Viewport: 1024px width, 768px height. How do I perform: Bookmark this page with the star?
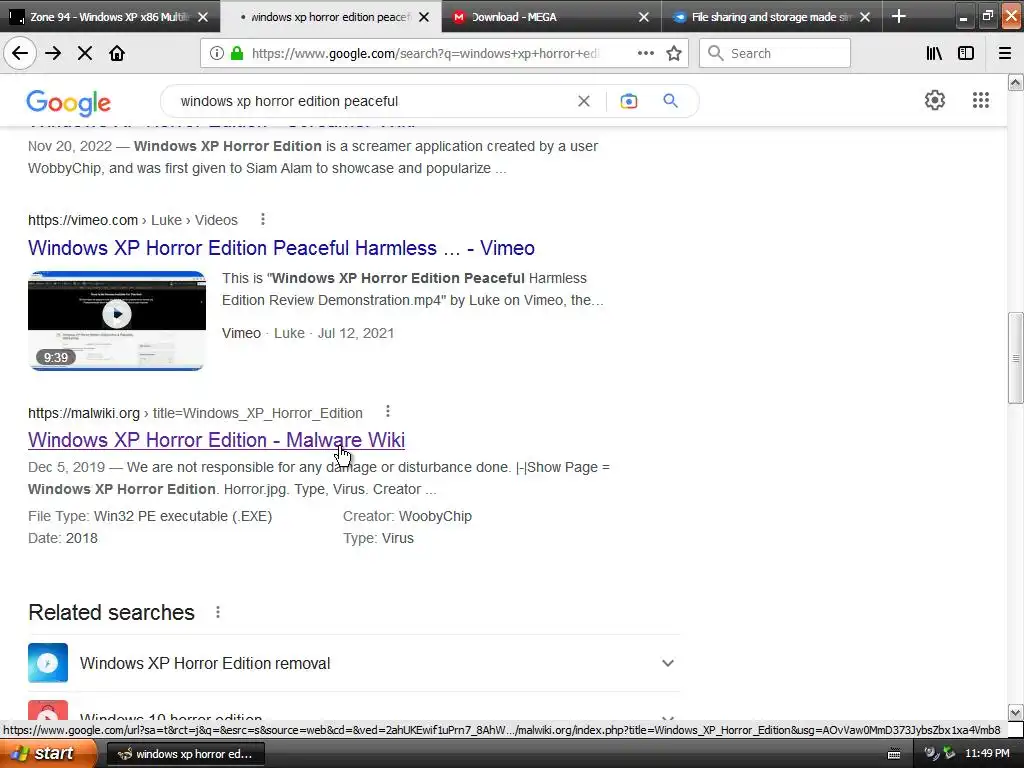point(674,54)
